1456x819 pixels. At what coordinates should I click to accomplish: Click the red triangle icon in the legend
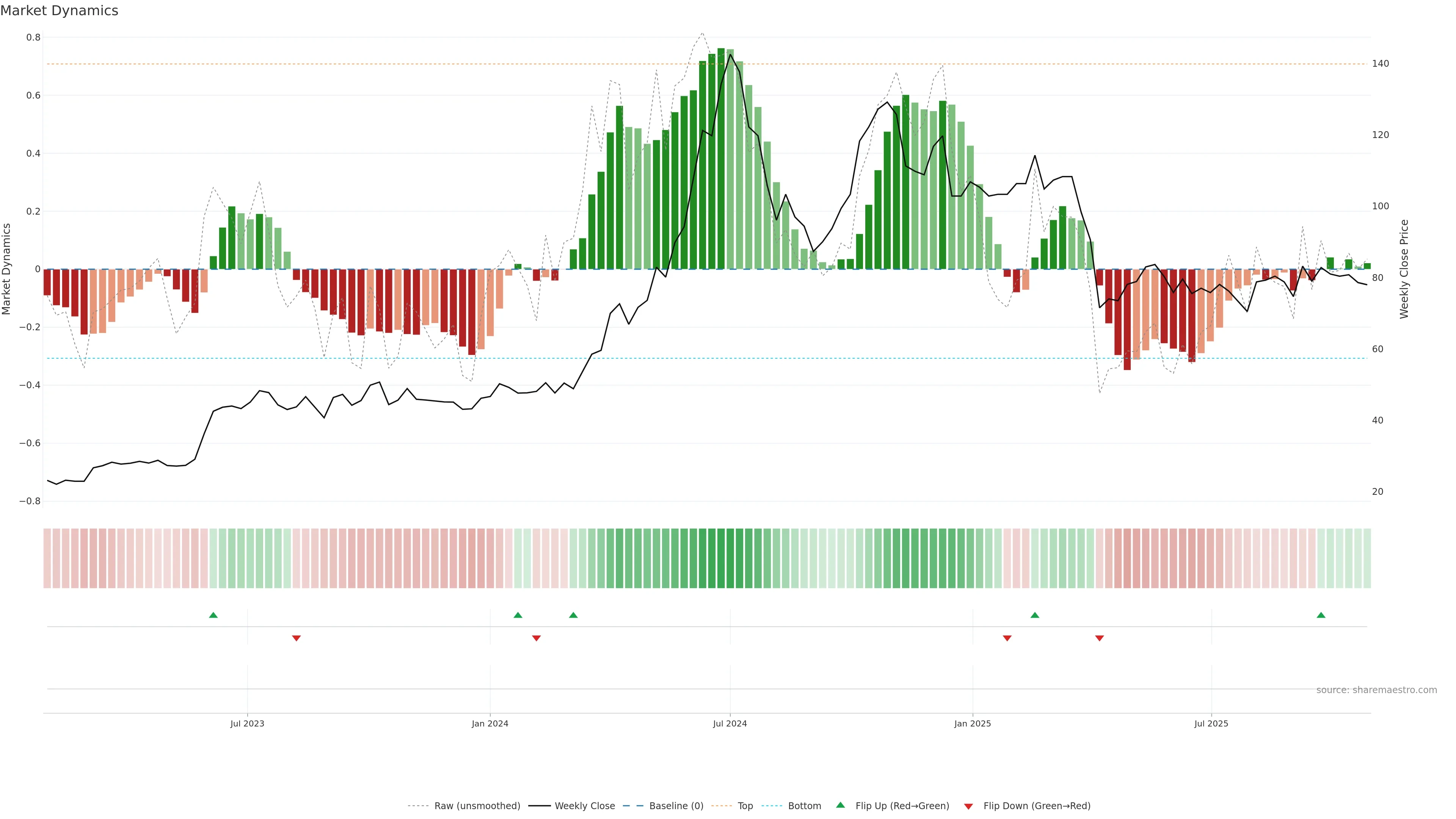968,806
